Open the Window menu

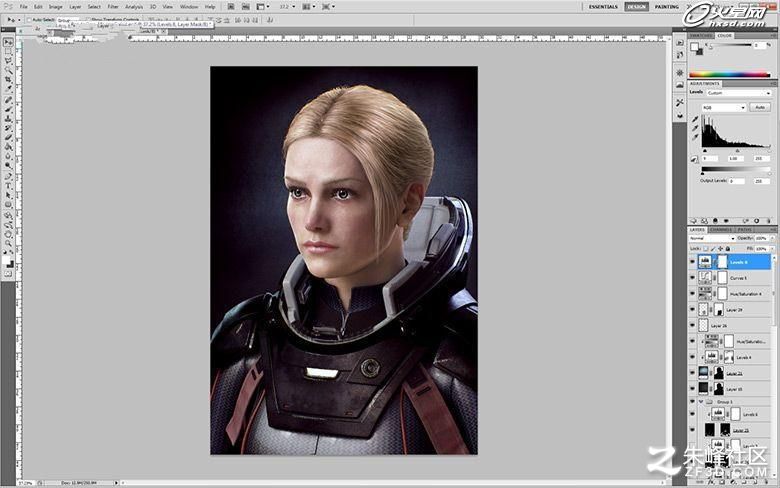pyautogui.click(x=189, y=7)
